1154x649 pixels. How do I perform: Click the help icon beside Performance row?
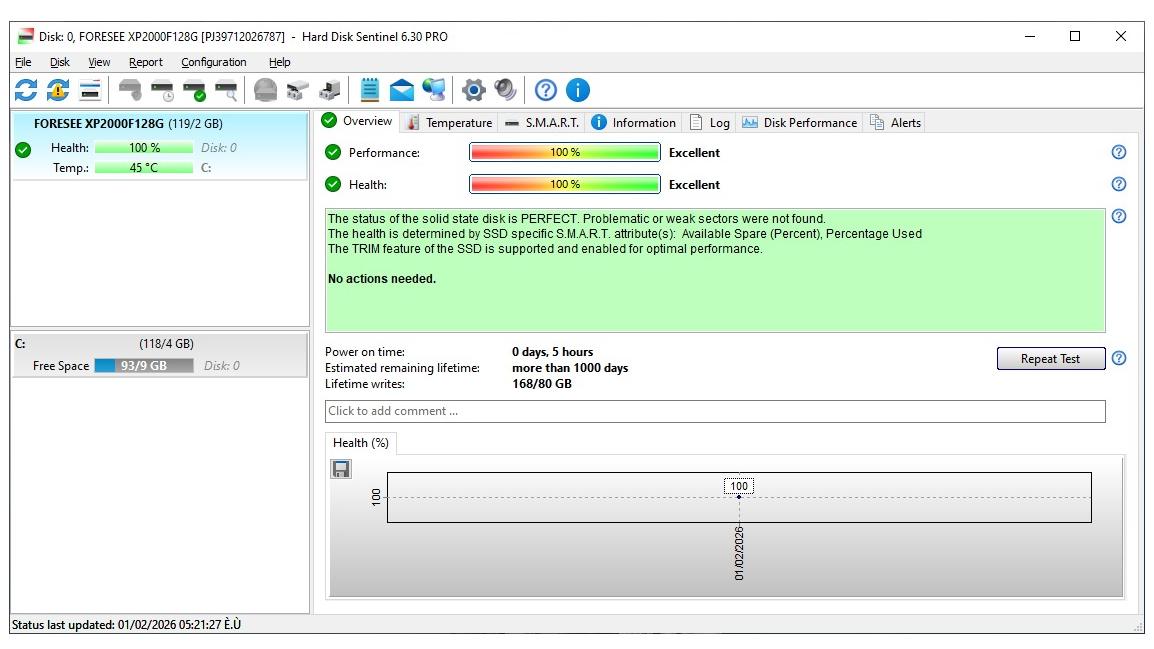[x=1119, y=152]
